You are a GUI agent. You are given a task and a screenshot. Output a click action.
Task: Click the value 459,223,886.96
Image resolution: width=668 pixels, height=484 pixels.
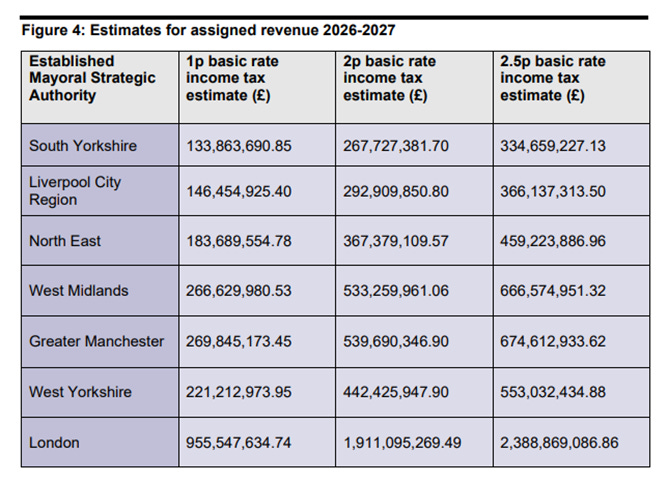553,241
